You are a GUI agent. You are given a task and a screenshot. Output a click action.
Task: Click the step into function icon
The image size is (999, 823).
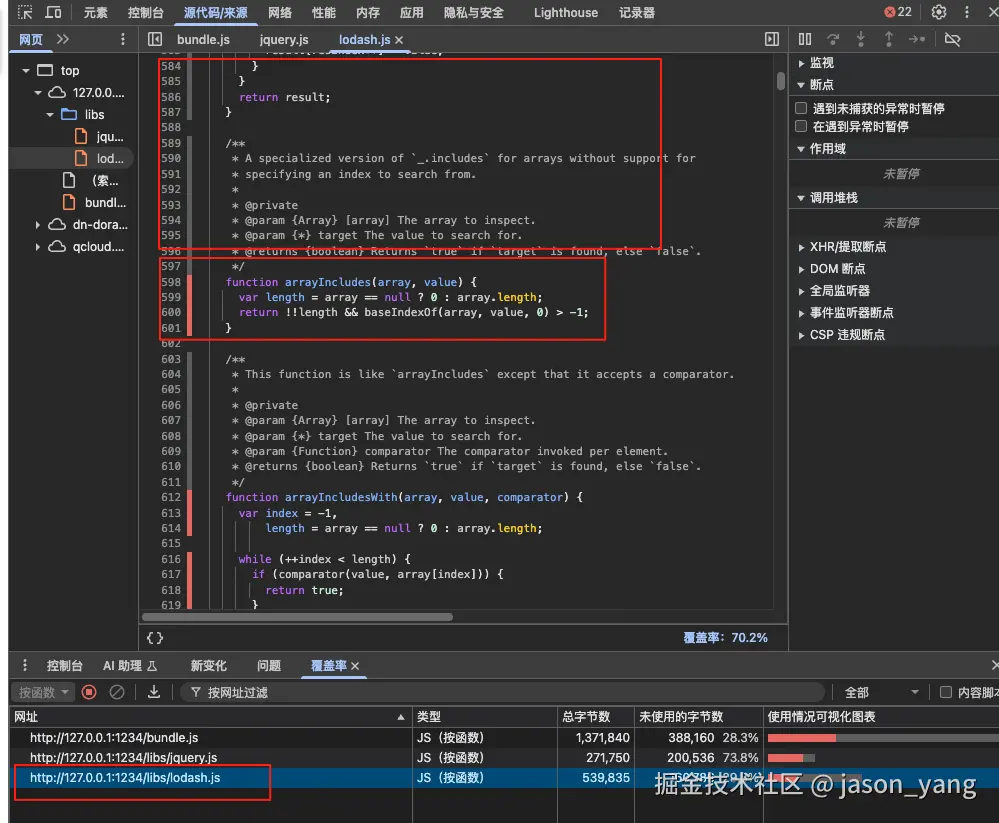861,39
